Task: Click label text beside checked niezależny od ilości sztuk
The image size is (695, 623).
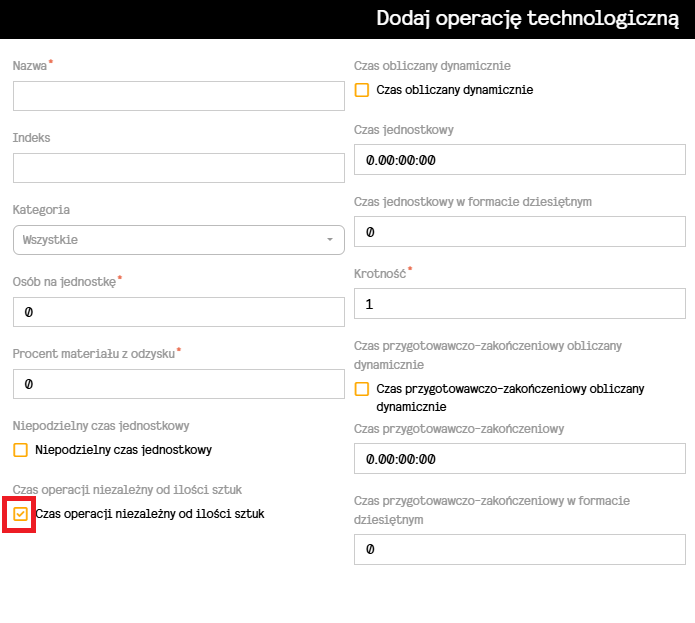Action: point(149,514)
